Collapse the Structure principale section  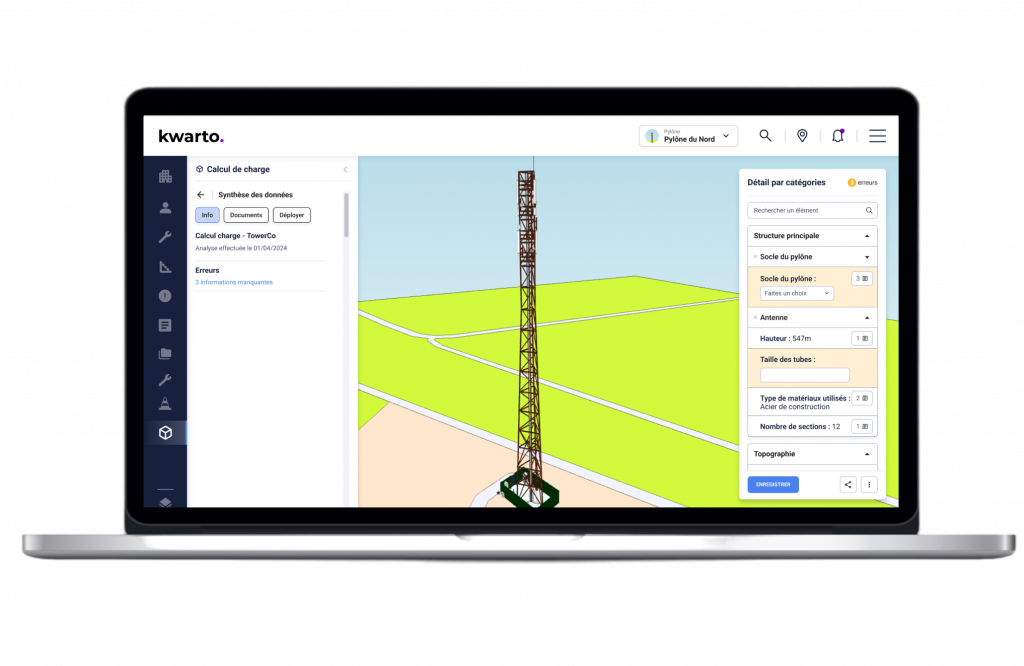click(867, 236)
